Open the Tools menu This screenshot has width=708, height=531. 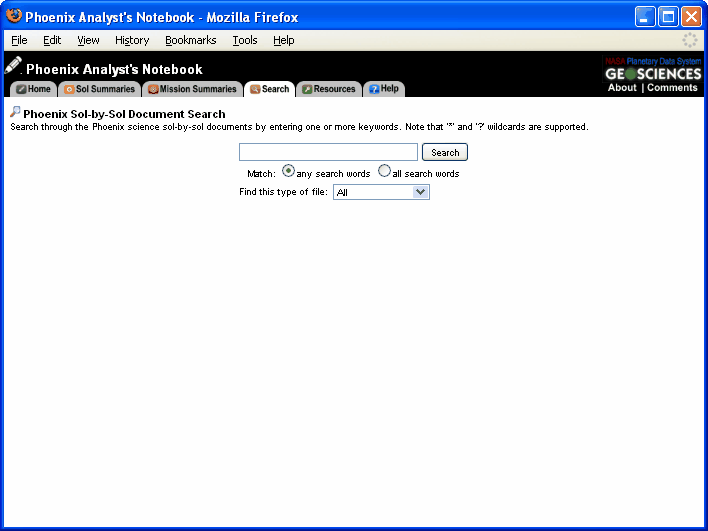[x=245, y=40]
